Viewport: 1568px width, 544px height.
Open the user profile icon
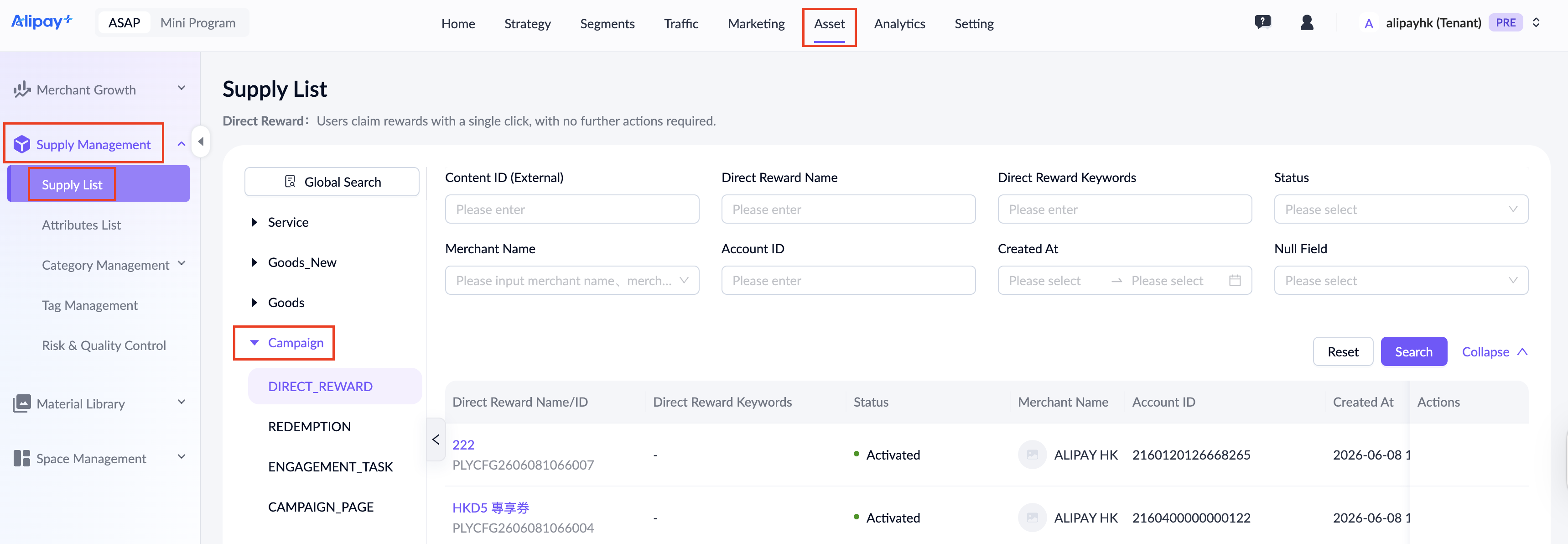[x=1306, y=22]
